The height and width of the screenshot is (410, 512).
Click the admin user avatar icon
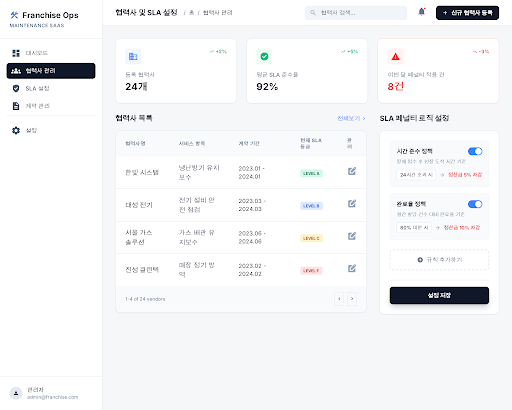click(x=16, y=393)
